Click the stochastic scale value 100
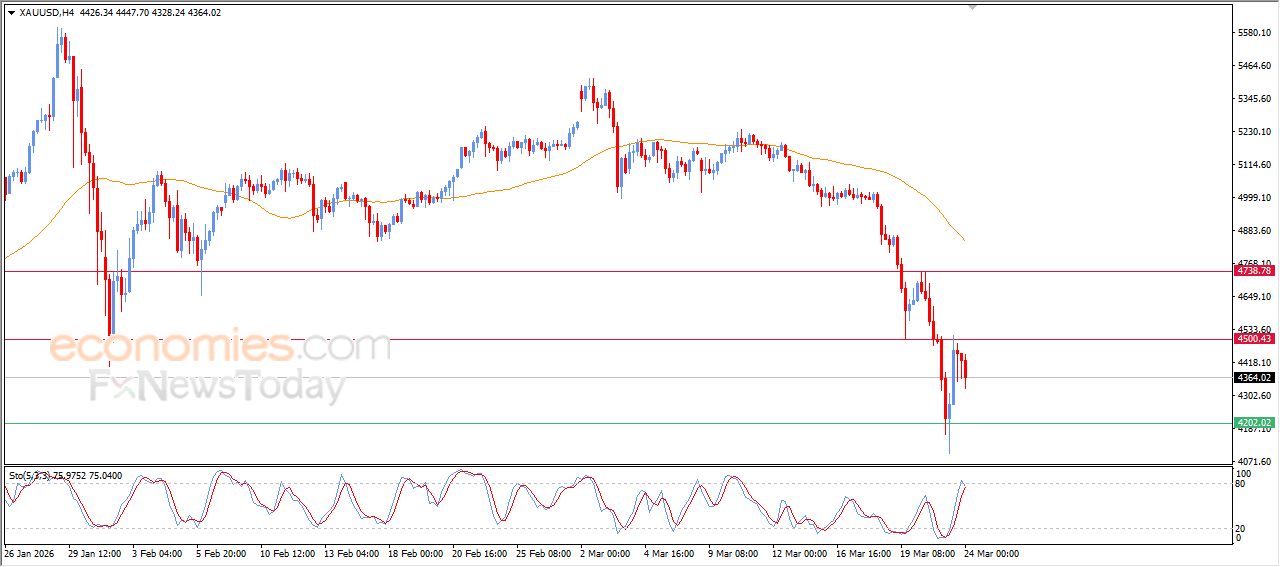Screen dimensions: 1280x567 [1244, 473]
